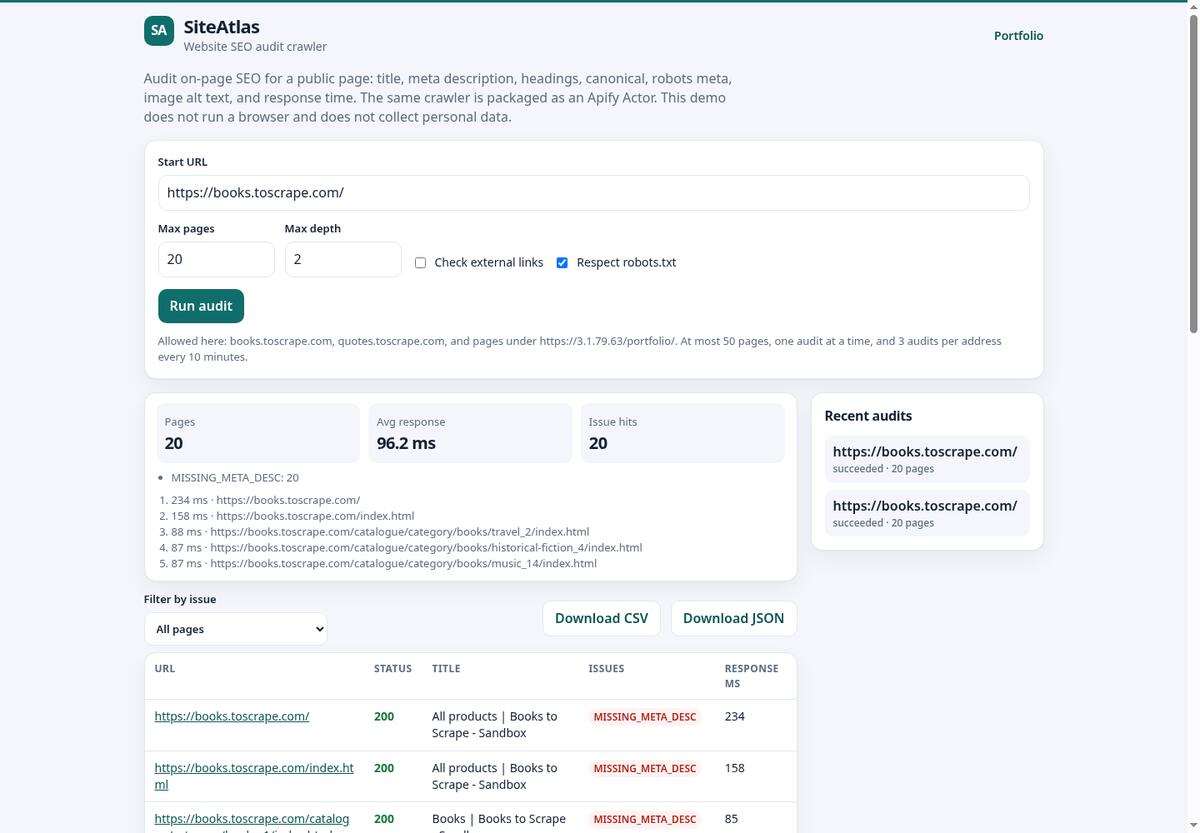
Task: Click MISSING_META_DESC badge in the 234 ms row
Action: [645, 717]
